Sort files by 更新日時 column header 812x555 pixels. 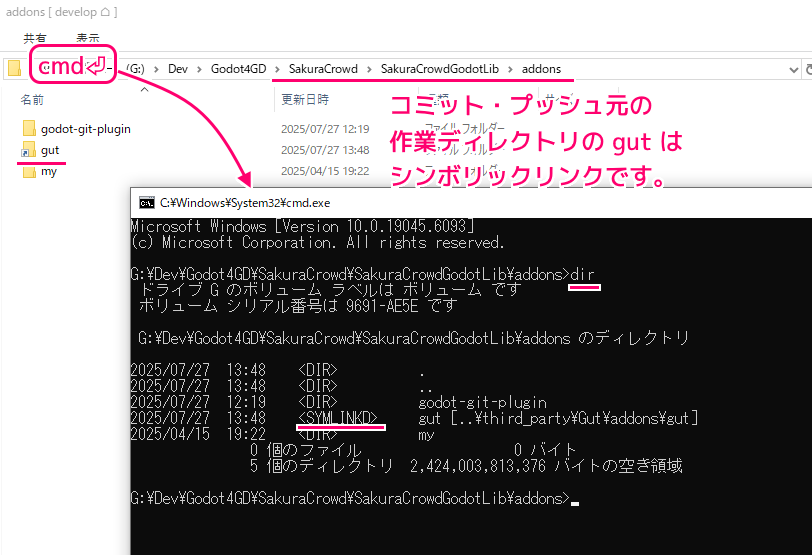[x=305, y=100]
